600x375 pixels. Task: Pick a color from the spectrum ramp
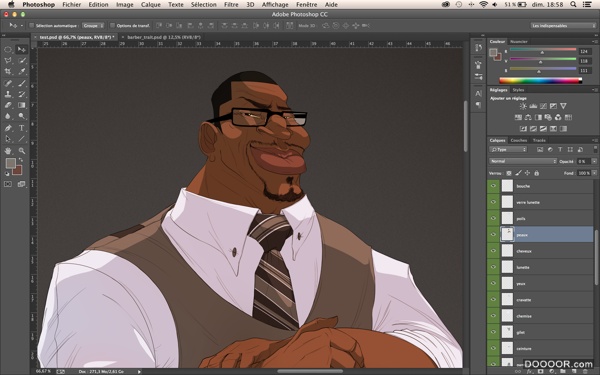[x=541, y=81]
